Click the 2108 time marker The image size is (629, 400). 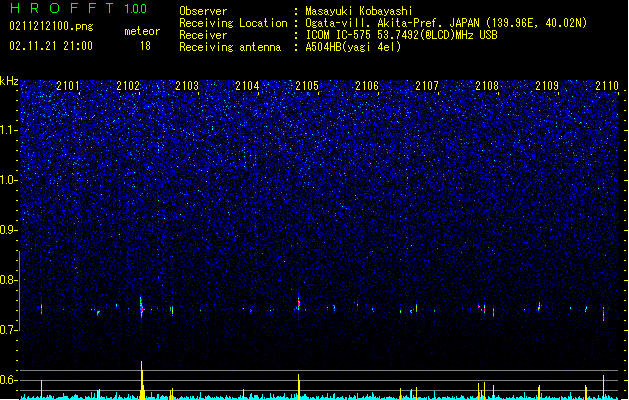[487, 86]
